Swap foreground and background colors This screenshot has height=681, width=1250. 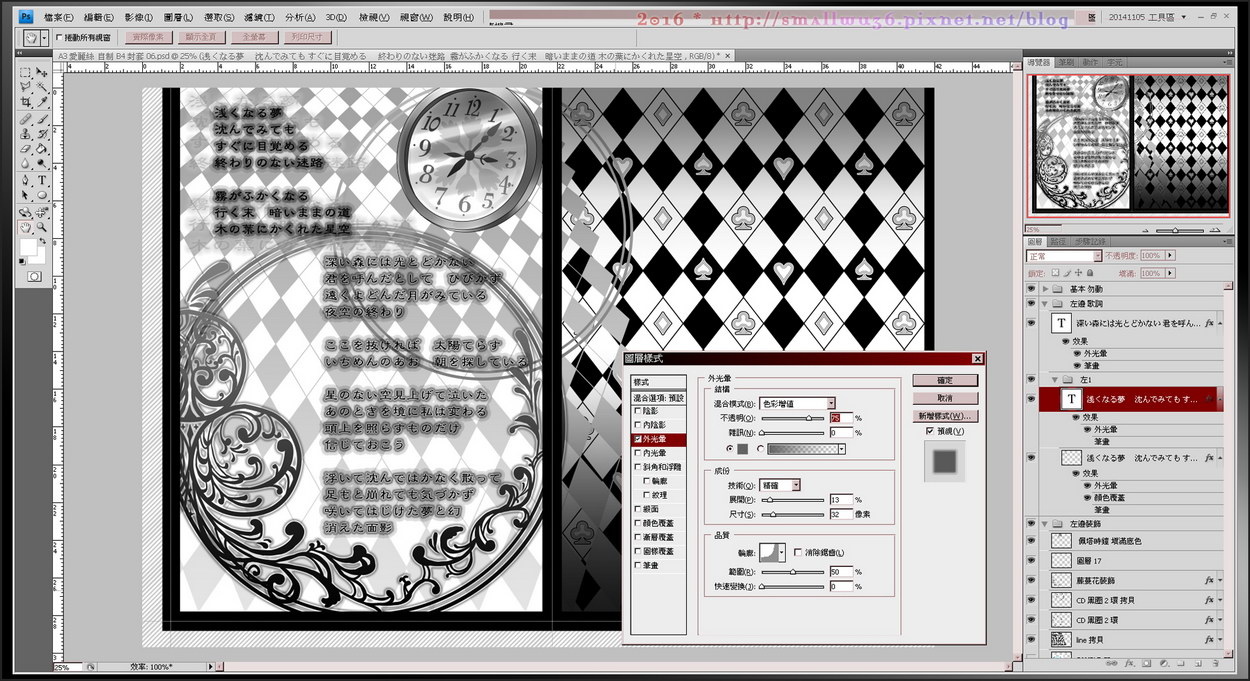(42, 241)
